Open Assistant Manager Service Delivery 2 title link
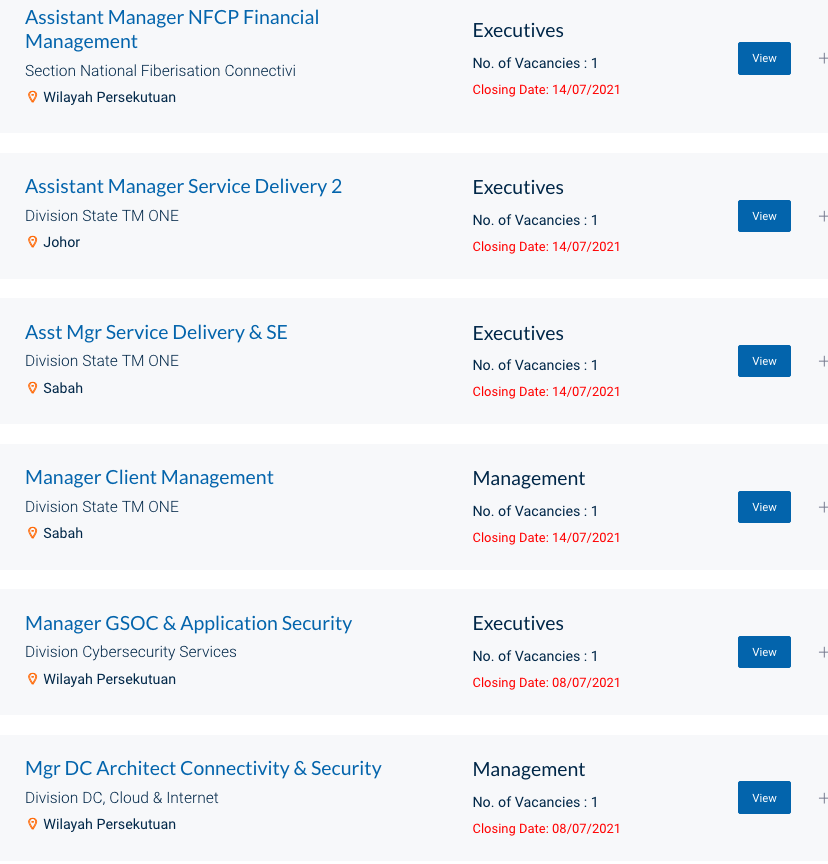This screenshot has width=828, height=864. [x=183, y=187]
